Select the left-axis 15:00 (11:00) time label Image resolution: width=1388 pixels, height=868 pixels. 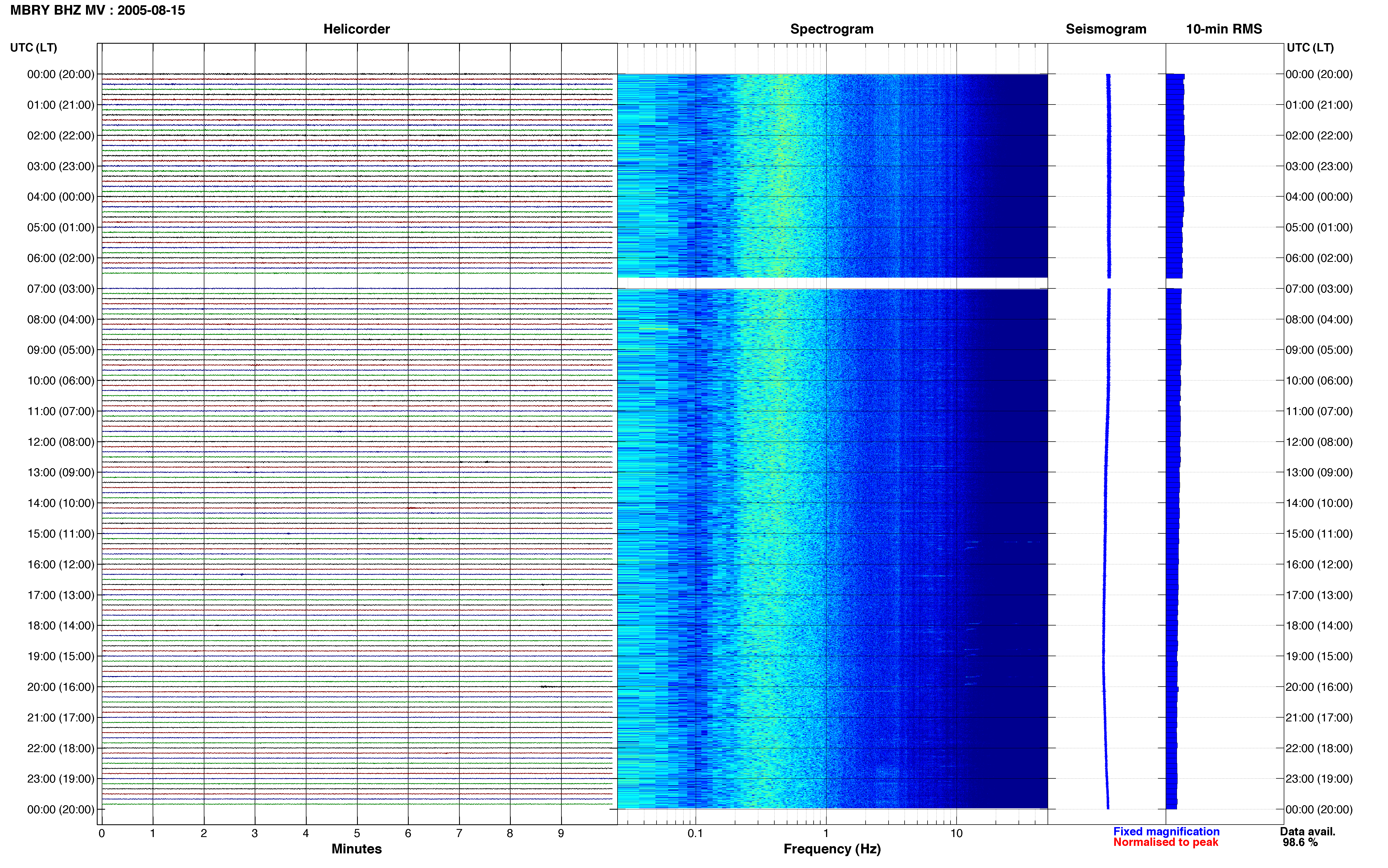tap(61, 534)
